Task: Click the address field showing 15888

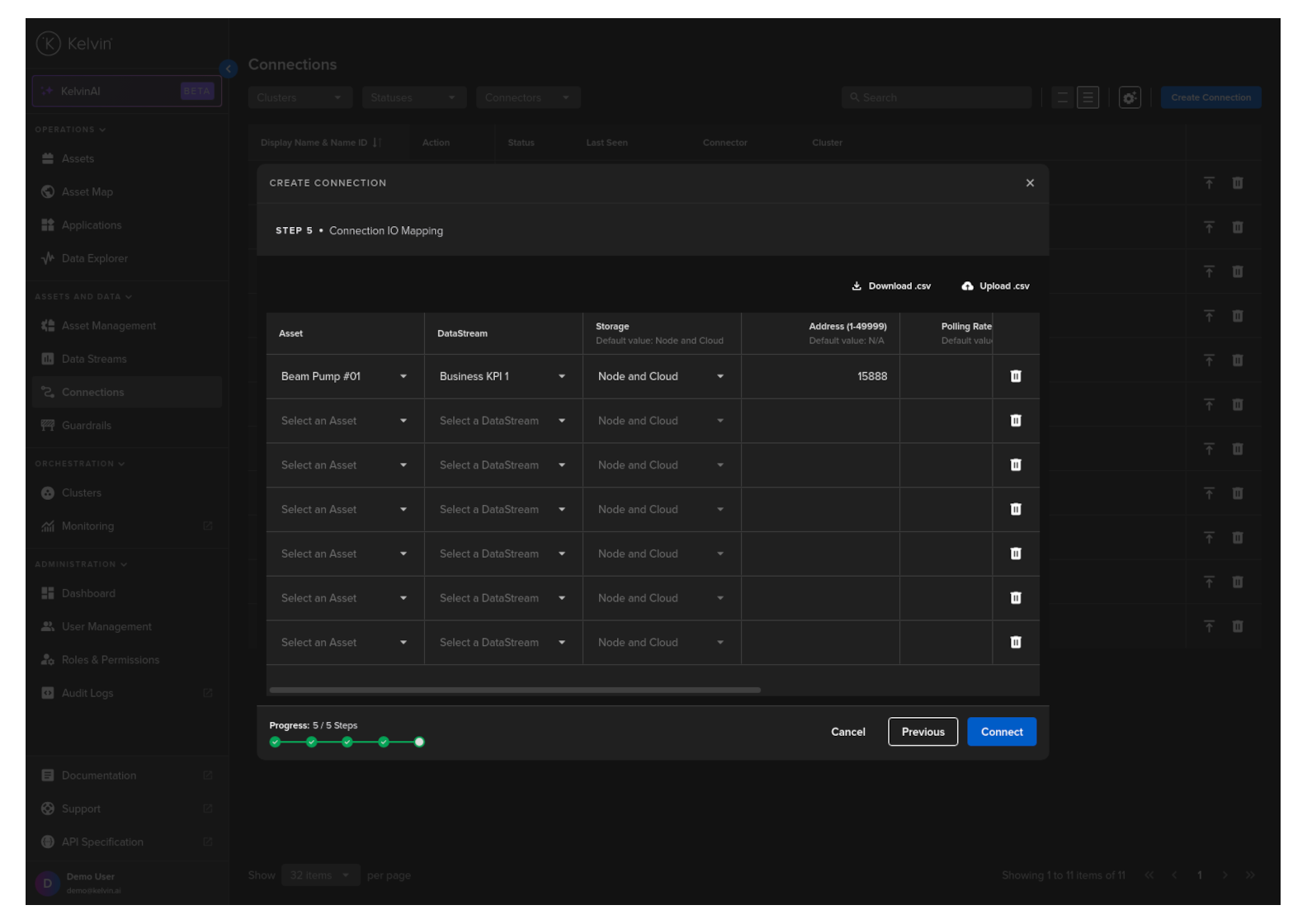Action: (x=819, y=376)
